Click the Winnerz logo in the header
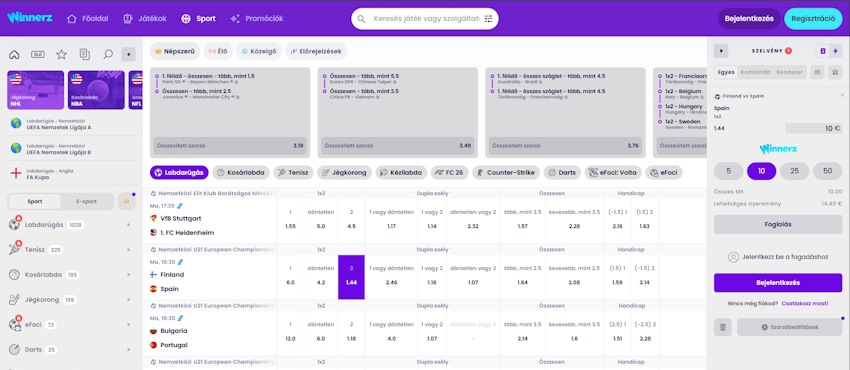Viewport: 850px width, 370px height. pos(30,17)
